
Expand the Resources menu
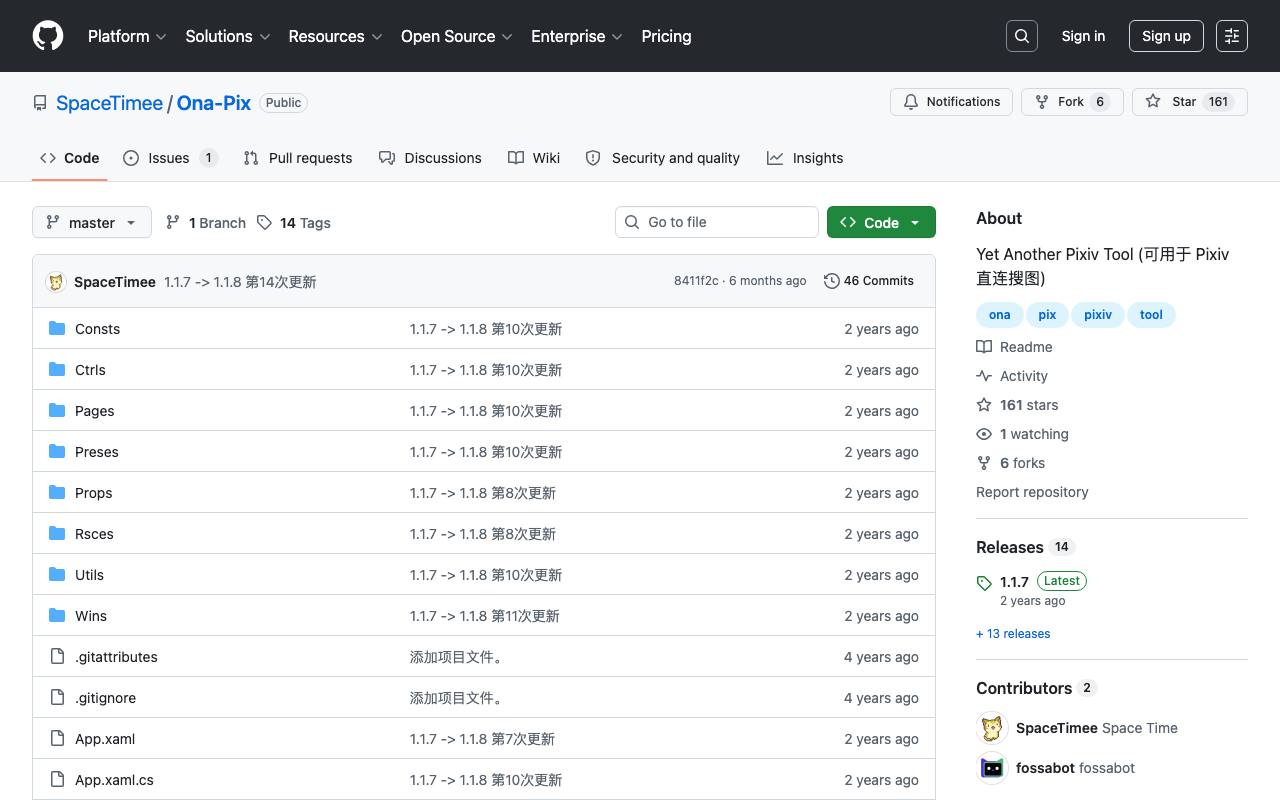pos(335,36)
